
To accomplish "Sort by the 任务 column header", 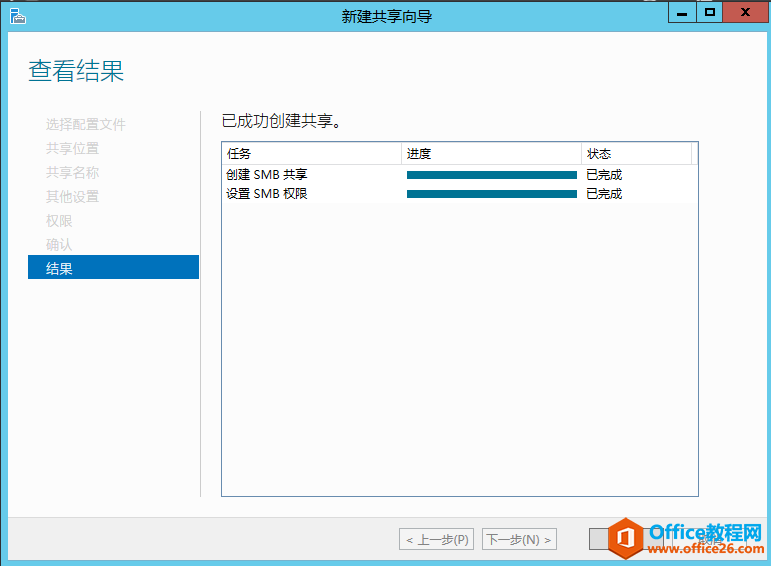I will [312, 154].
